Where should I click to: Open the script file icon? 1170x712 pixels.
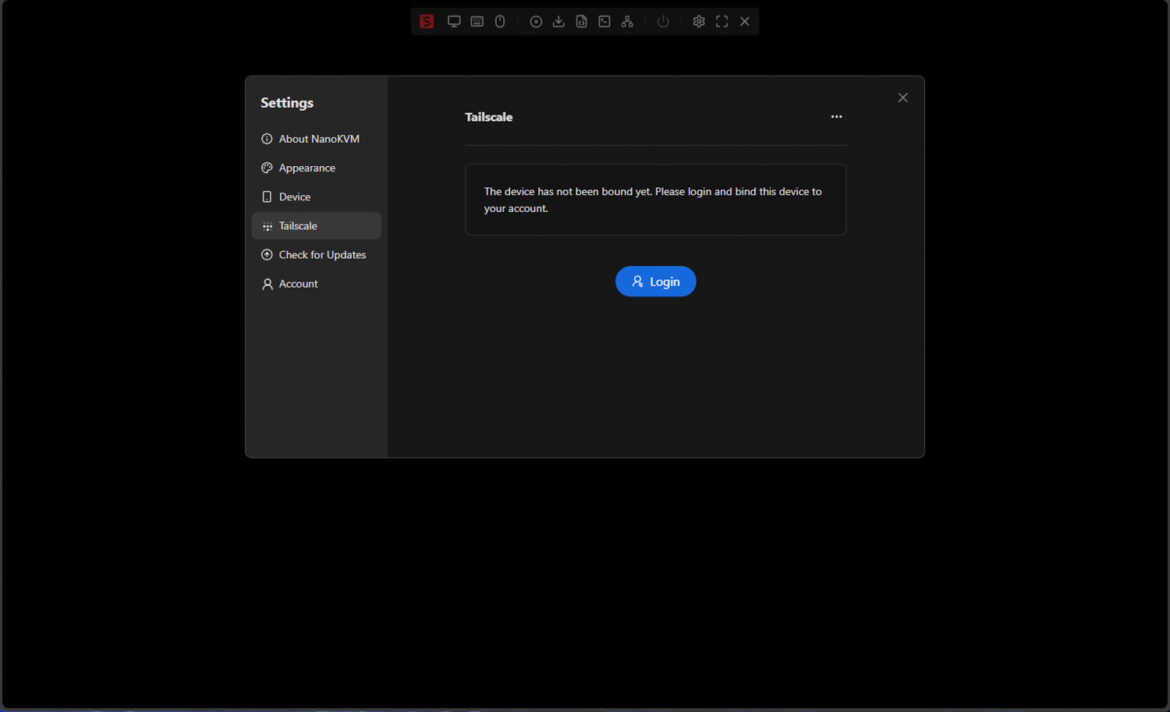(581, 22)
